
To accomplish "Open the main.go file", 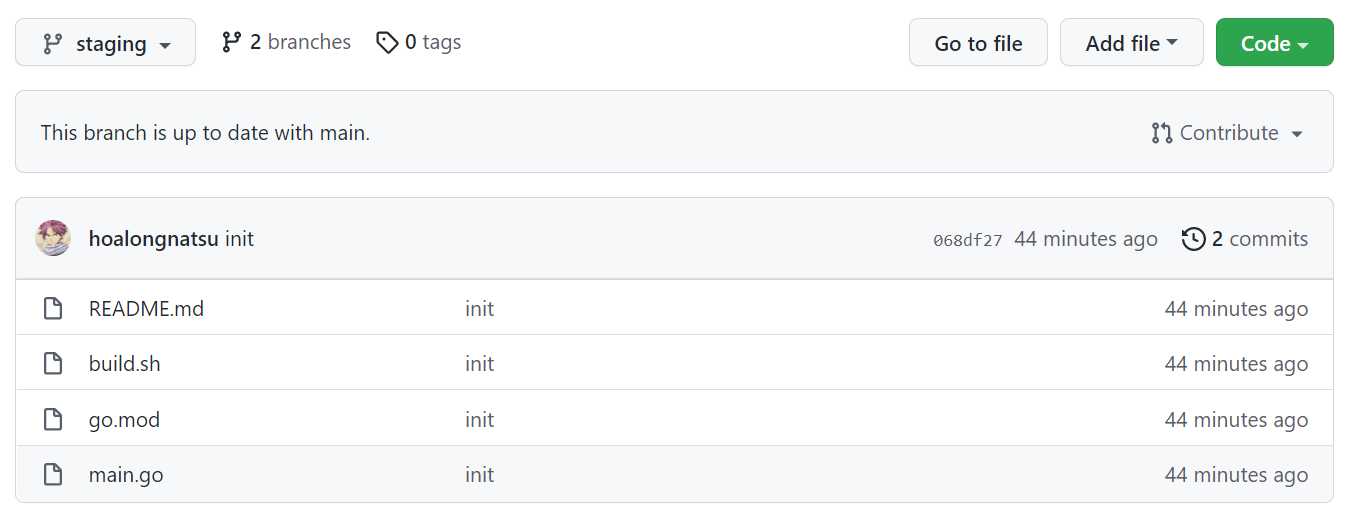I will (x=126, y=475).
